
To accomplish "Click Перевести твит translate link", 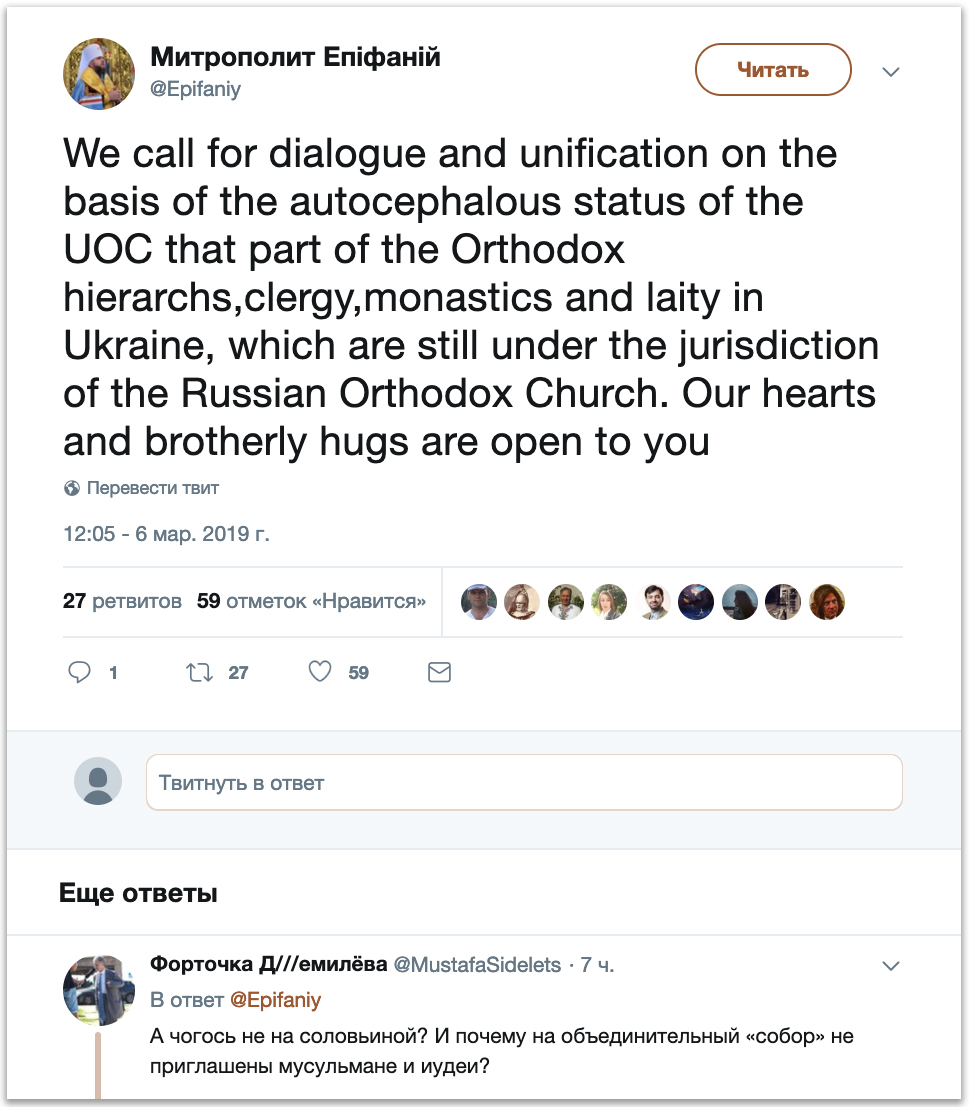I will 152,488.
